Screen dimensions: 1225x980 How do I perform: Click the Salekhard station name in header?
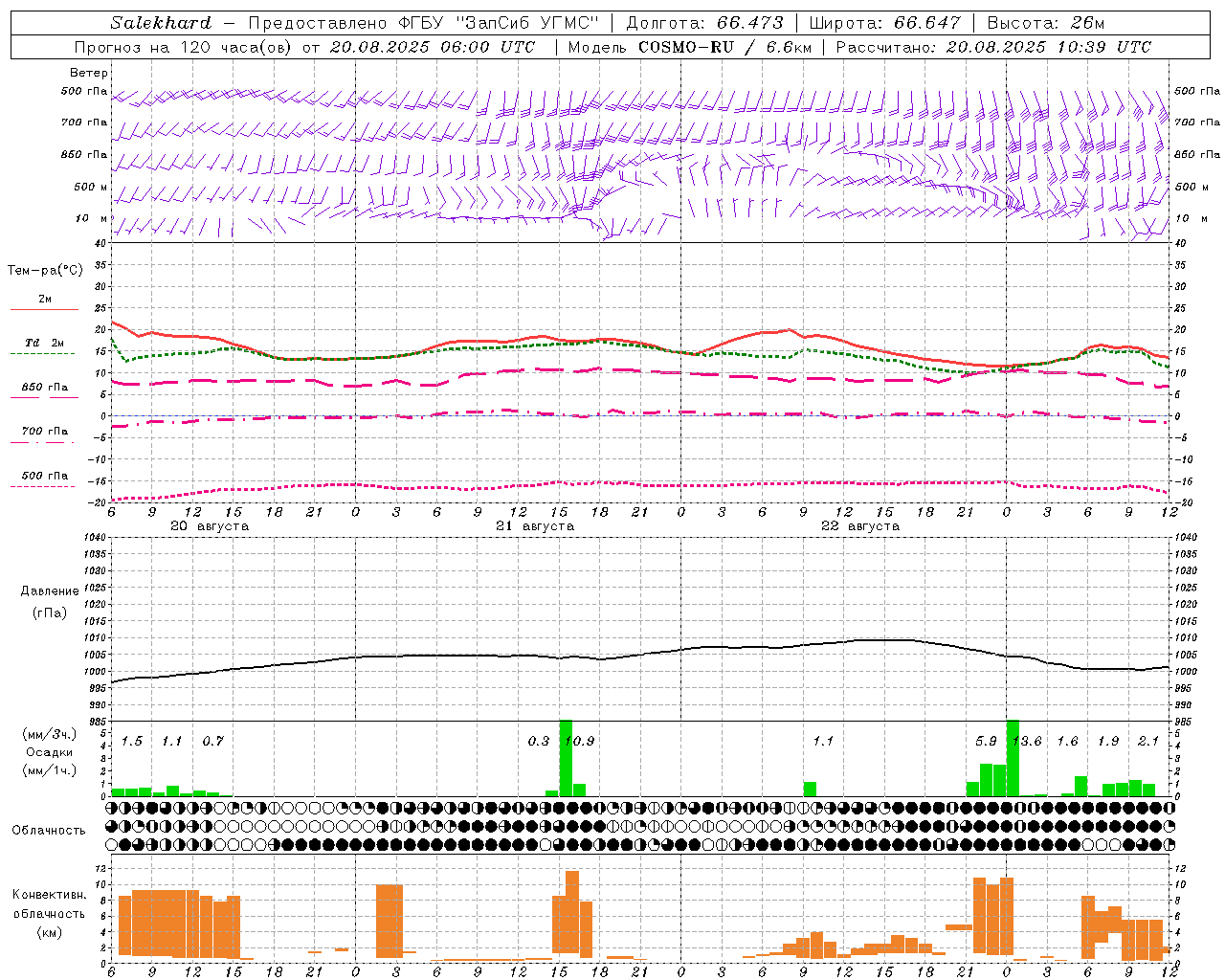160,23
